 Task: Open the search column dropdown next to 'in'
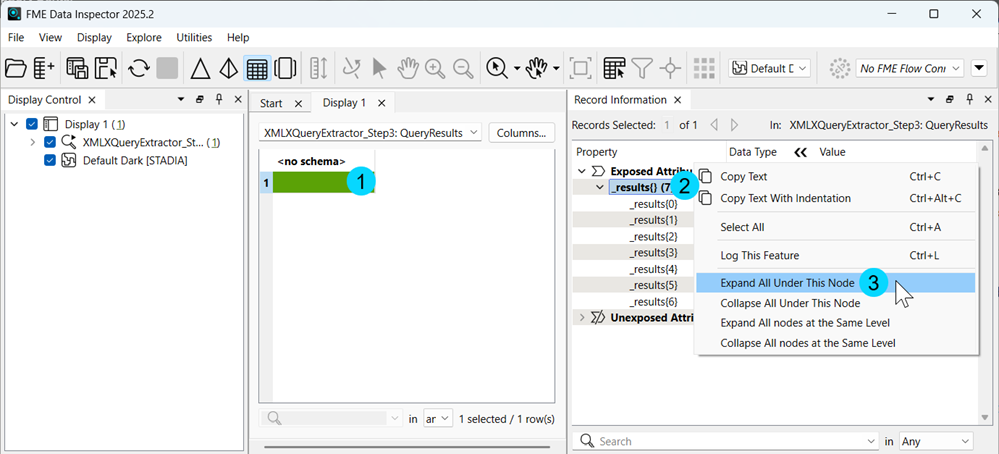[x=438, y=418]
